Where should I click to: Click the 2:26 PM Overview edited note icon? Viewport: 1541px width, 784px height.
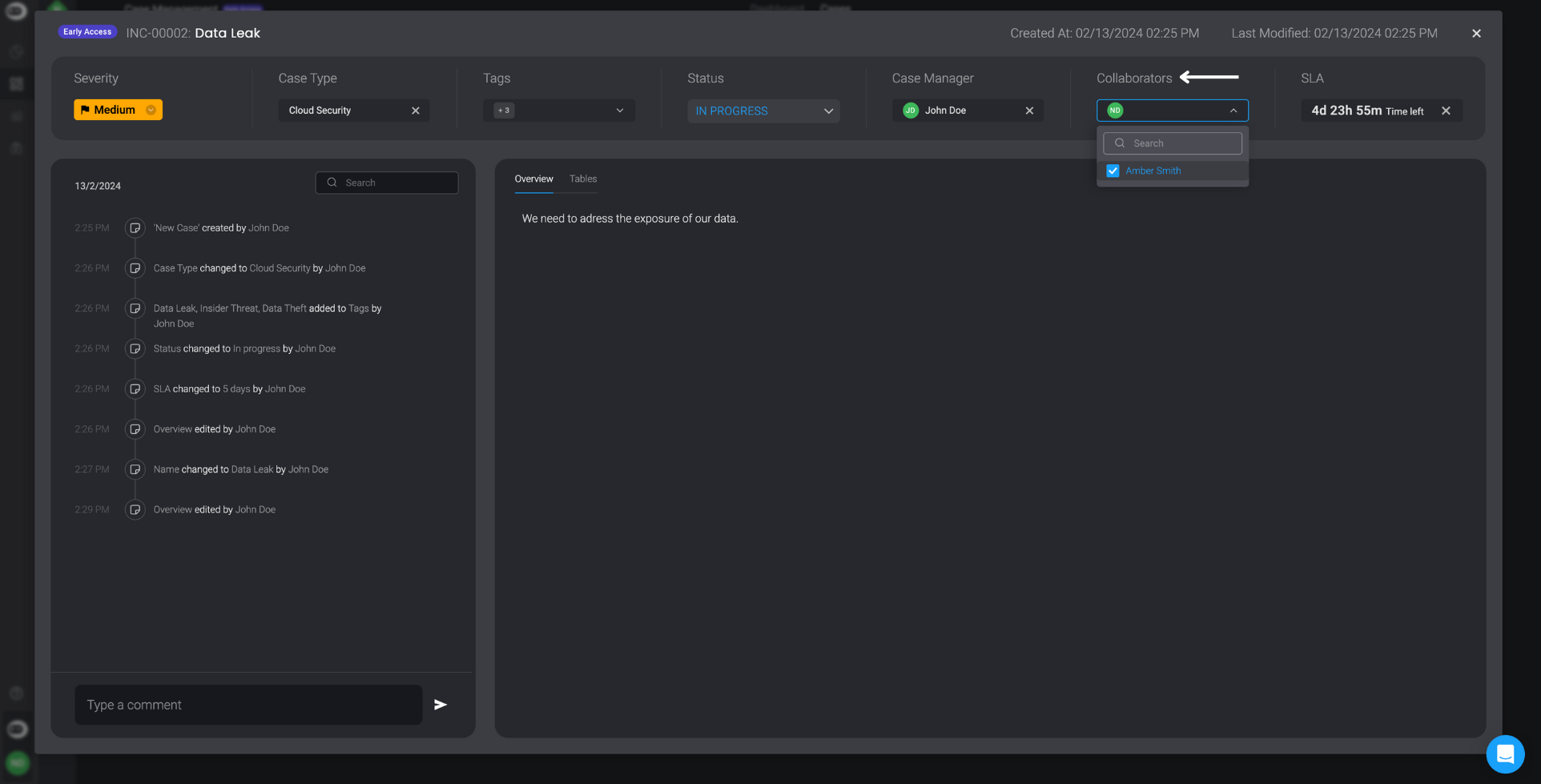[135, 429]
